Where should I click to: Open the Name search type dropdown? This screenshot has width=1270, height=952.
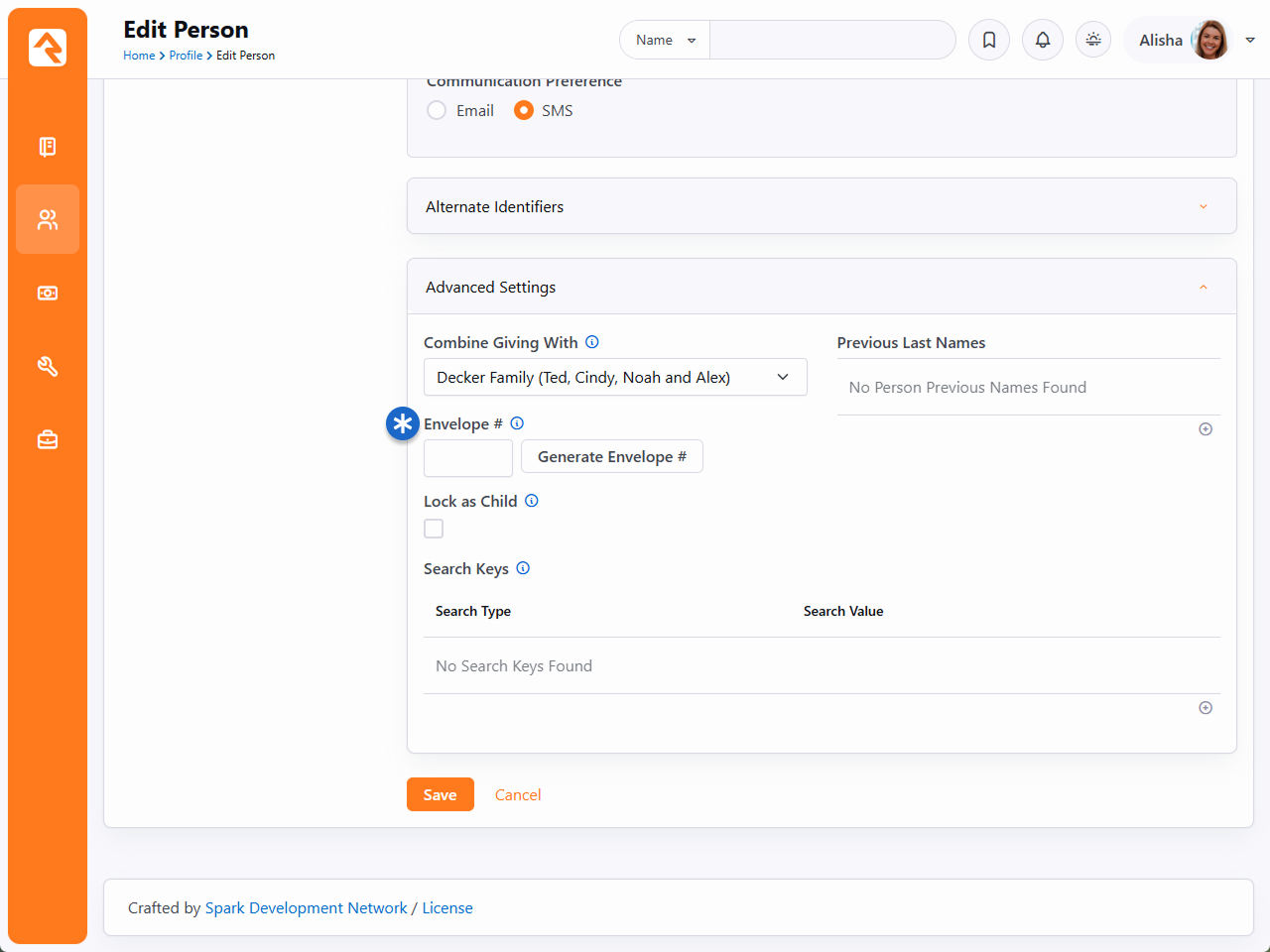(x=665, y=40)
